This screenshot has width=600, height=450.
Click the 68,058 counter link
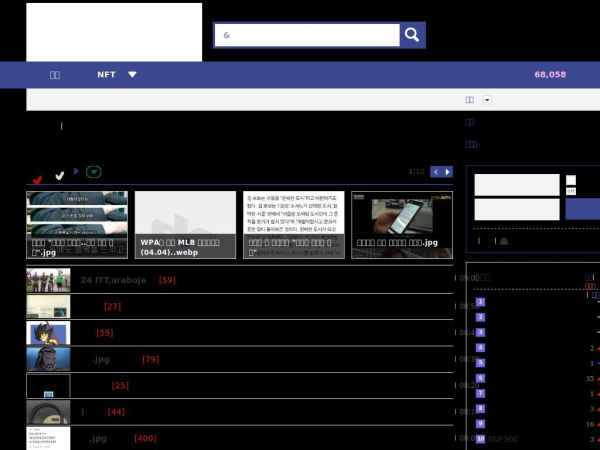pos(550,75)
